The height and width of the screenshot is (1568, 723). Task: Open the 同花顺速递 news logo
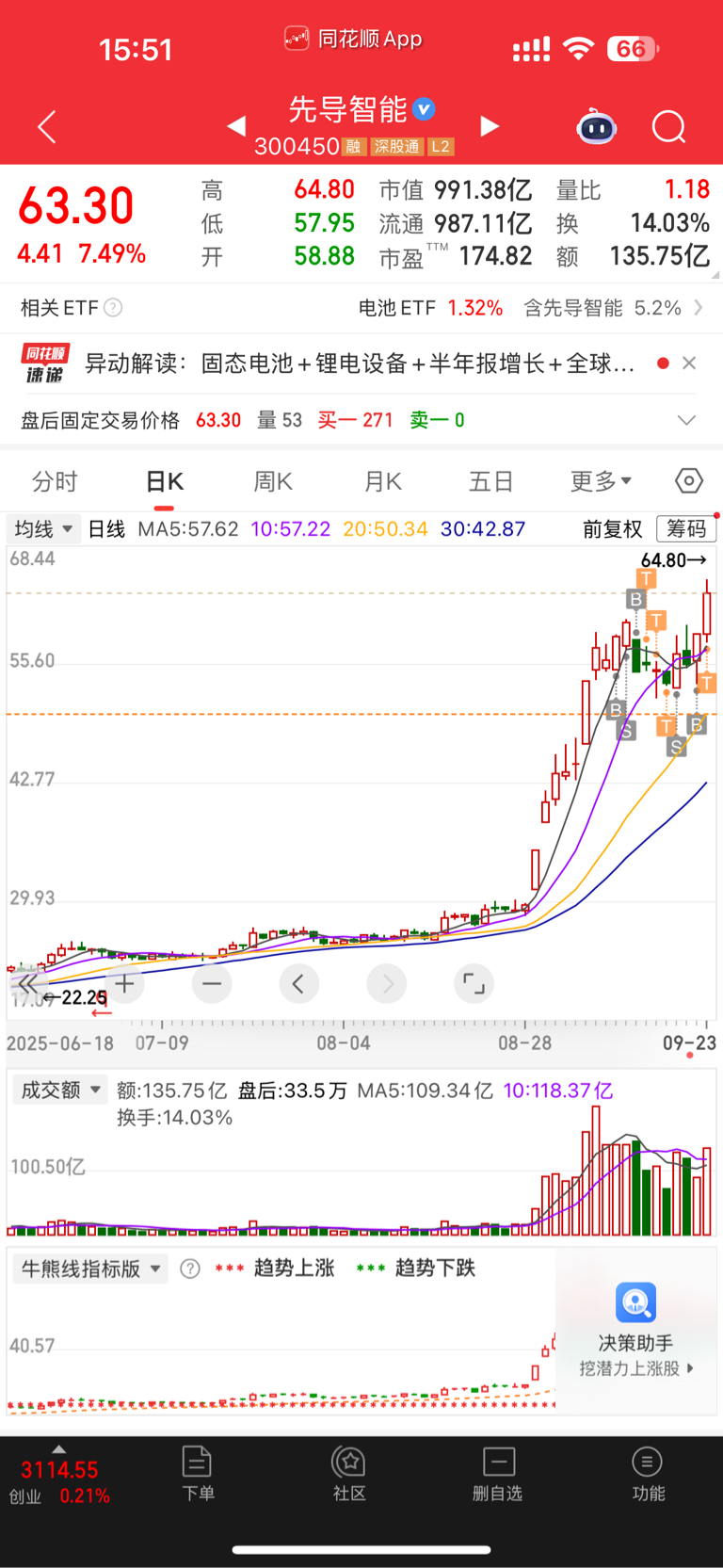pos(44,364)
